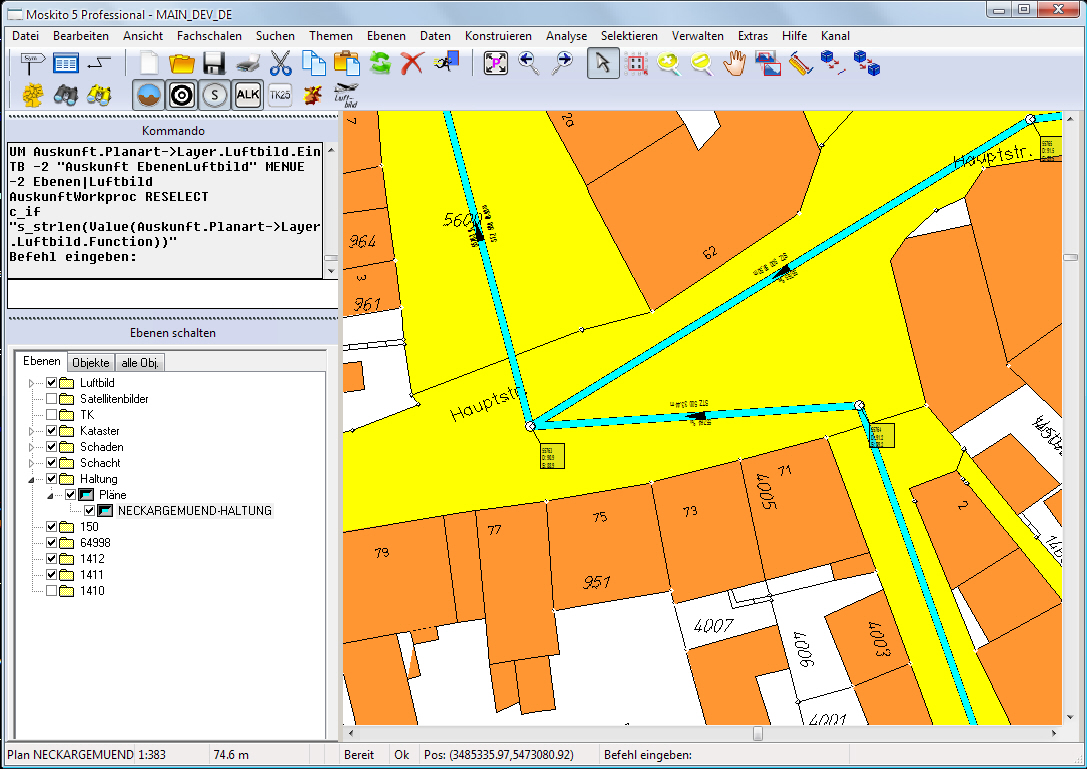Click the printer icon
1087x769 pixels.
click(x=247, y=64)
